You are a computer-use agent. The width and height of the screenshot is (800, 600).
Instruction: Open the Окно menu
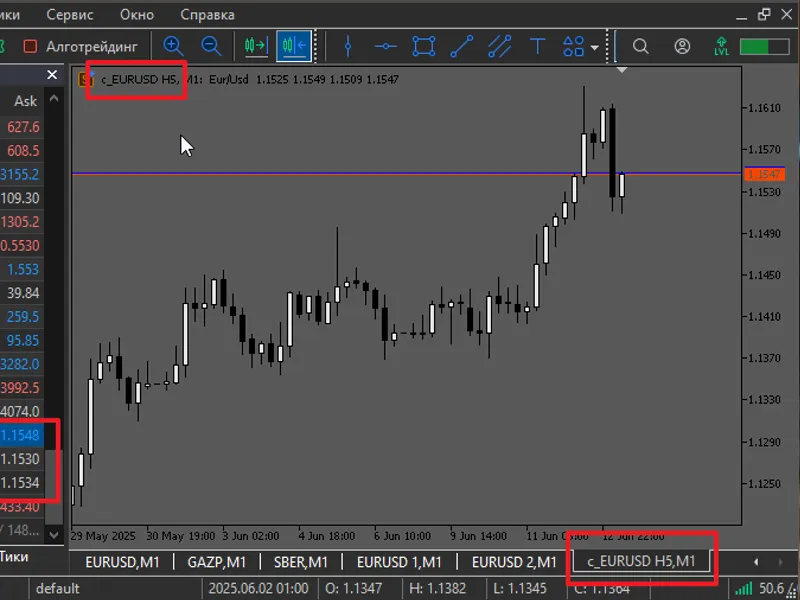tap(137, 15)
